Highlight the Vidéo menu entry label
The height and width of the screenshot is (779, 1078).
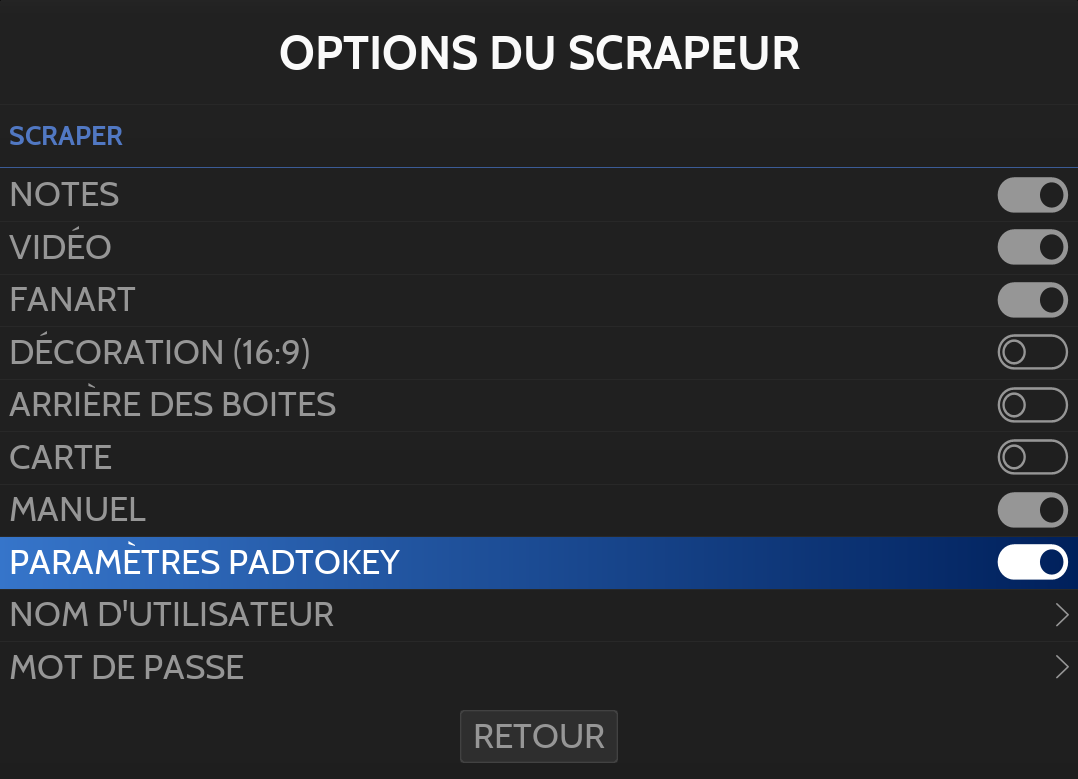60,247
